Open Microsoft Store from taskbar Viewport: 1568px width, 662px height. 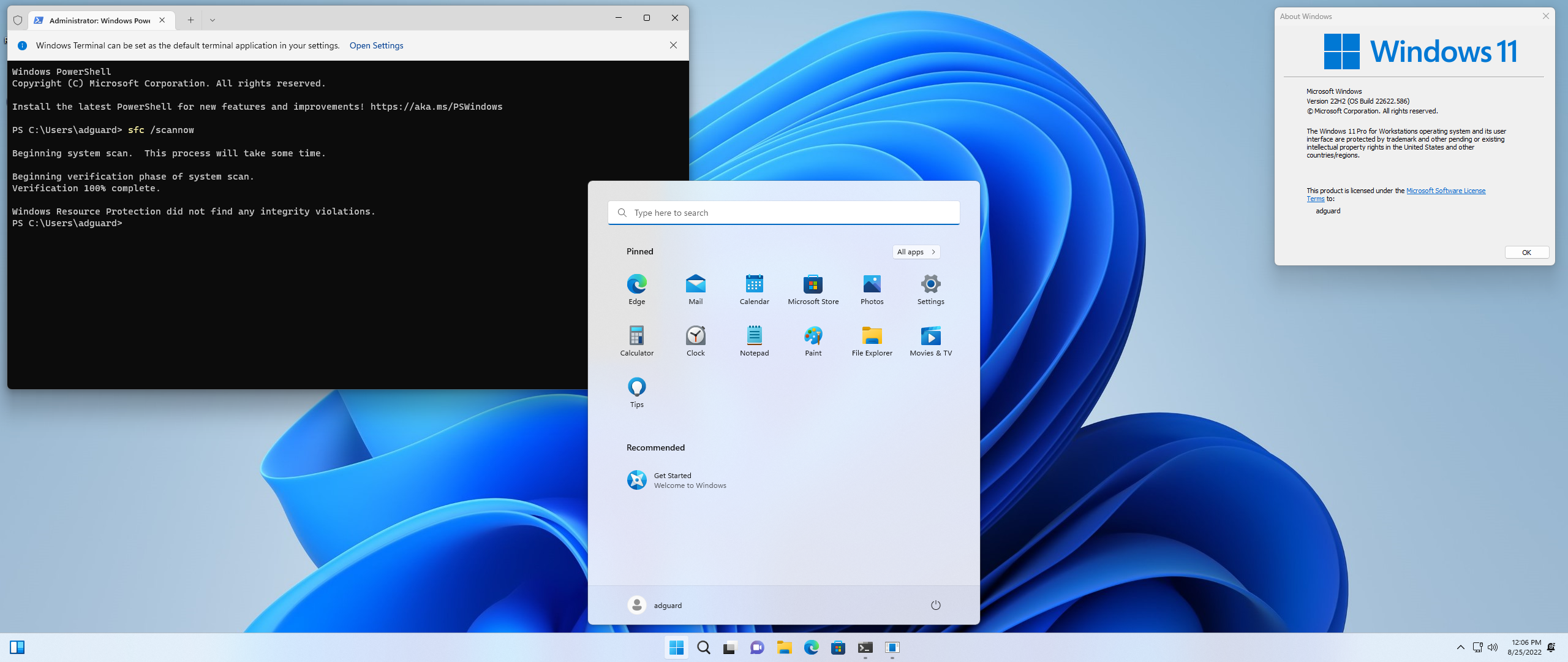pyautogui.click(x=838, y=647)
